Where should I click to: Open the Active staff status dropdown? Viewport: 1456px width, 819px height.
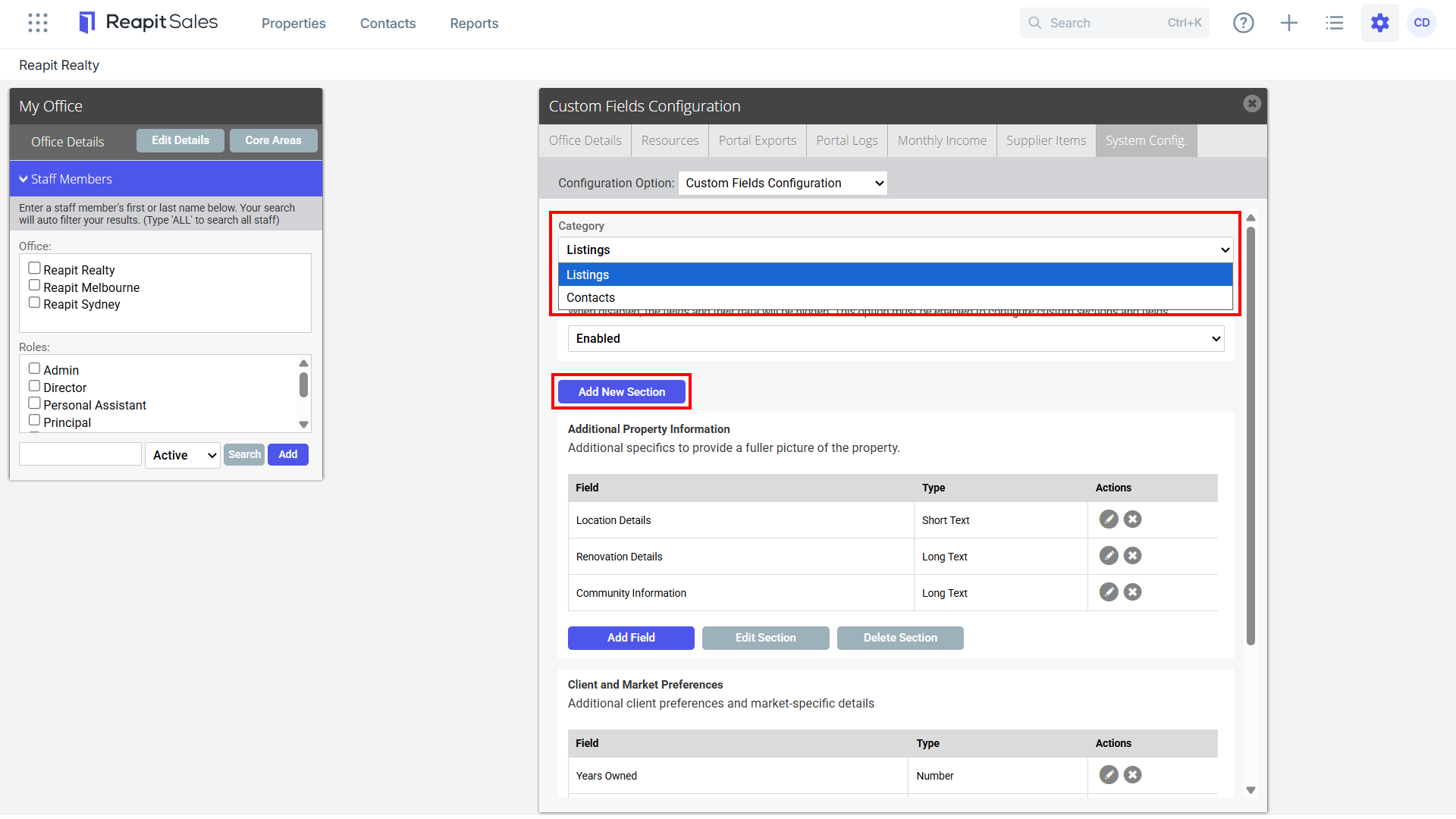pos(183,455)
